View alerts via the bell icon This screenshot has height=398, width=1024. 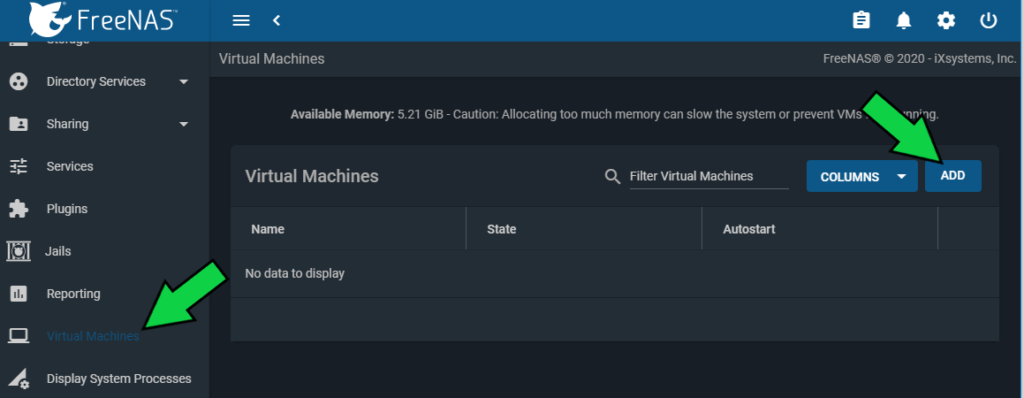tap(903, 21)
